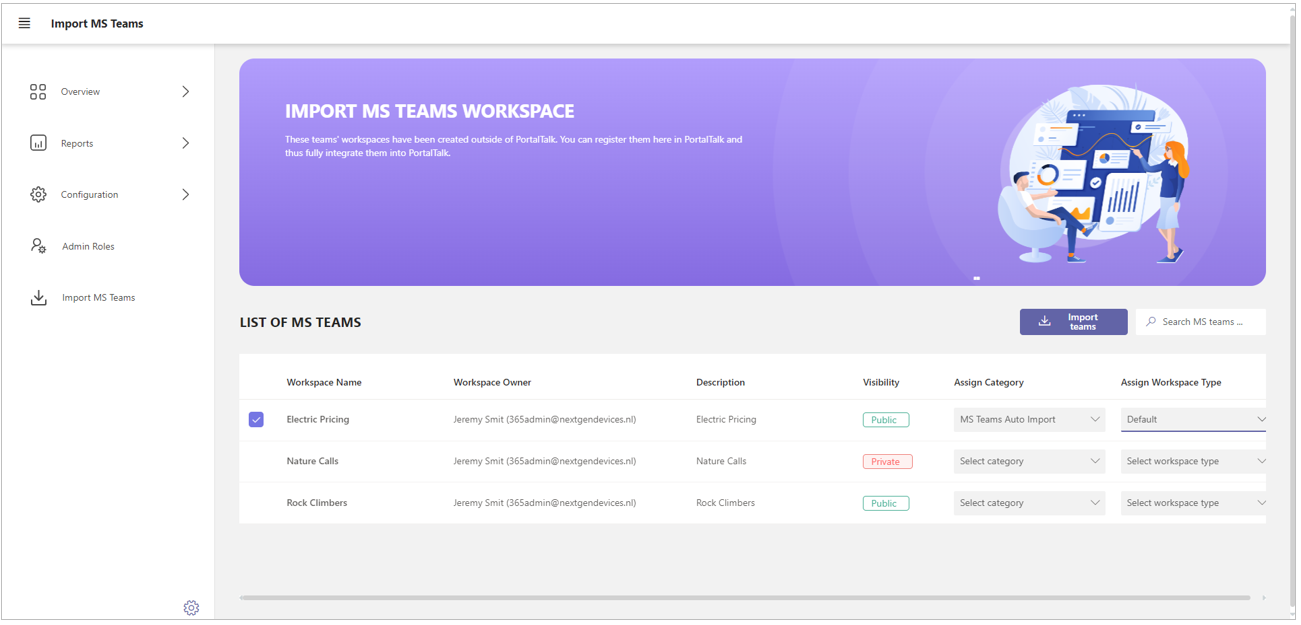Click the Description column header
Viewport: 1301px width, 625px height.
[x=720, y=383]
